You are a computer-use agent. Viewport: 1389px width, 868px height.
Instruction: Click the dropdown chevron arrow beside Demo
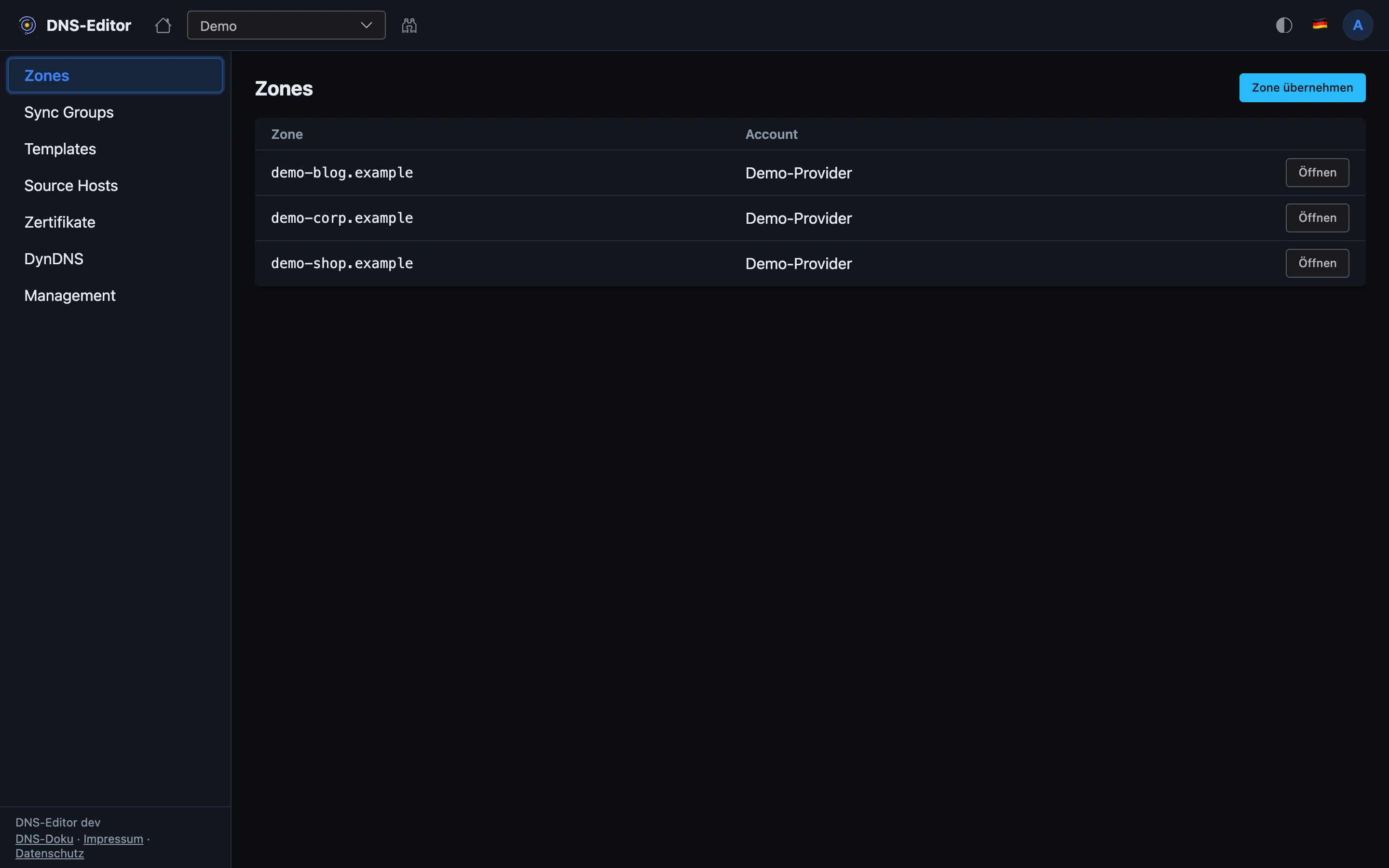366,25
